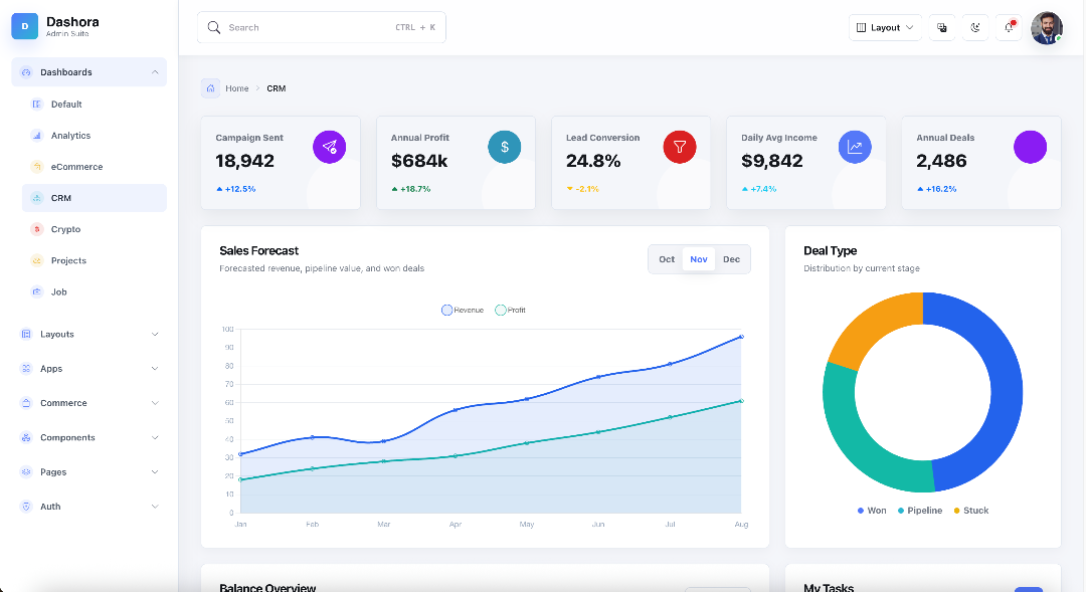Image resolution: width=1086 pixels, height=592 pixels.
Task: Click the $684k Annual Profit value
Action: pyautogui.click(x=419, y=161)
